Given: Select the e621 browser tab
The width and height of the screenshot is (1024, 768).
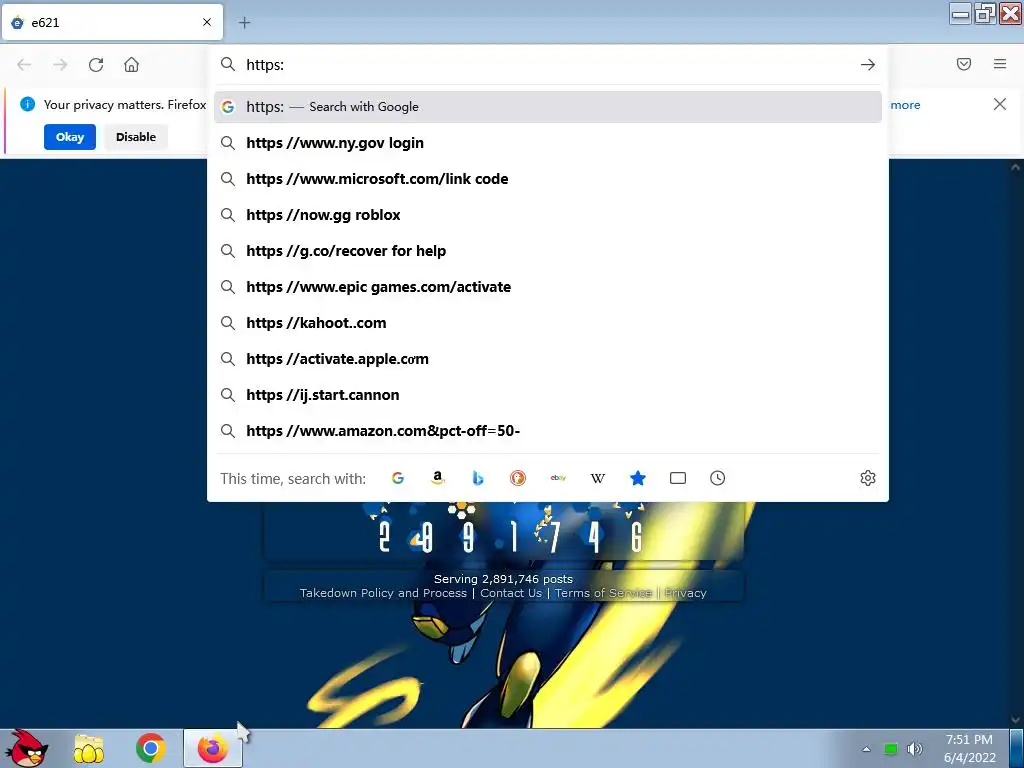Looking at the screenshot, I should click(112, 22).
